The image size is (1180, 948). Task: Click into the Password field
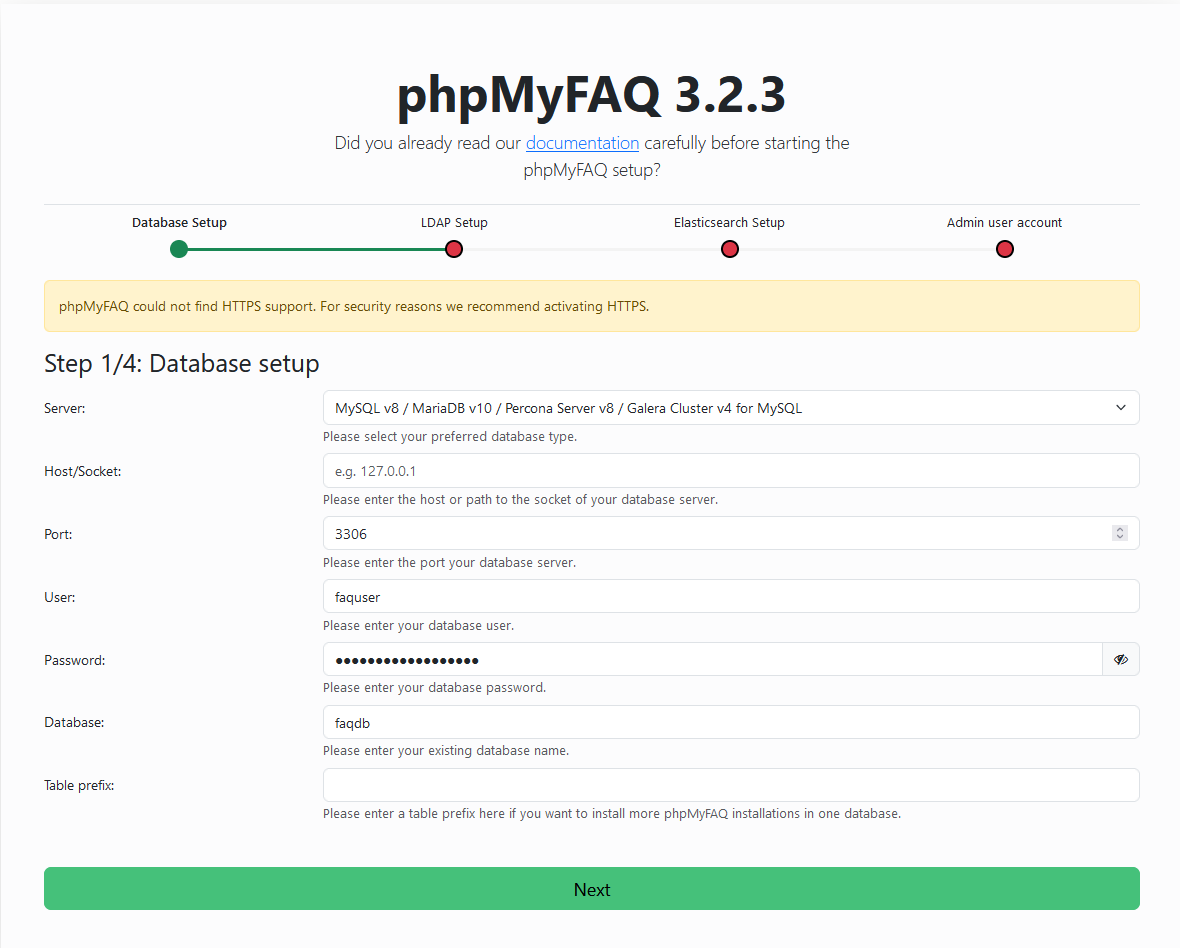pos(713,660)
